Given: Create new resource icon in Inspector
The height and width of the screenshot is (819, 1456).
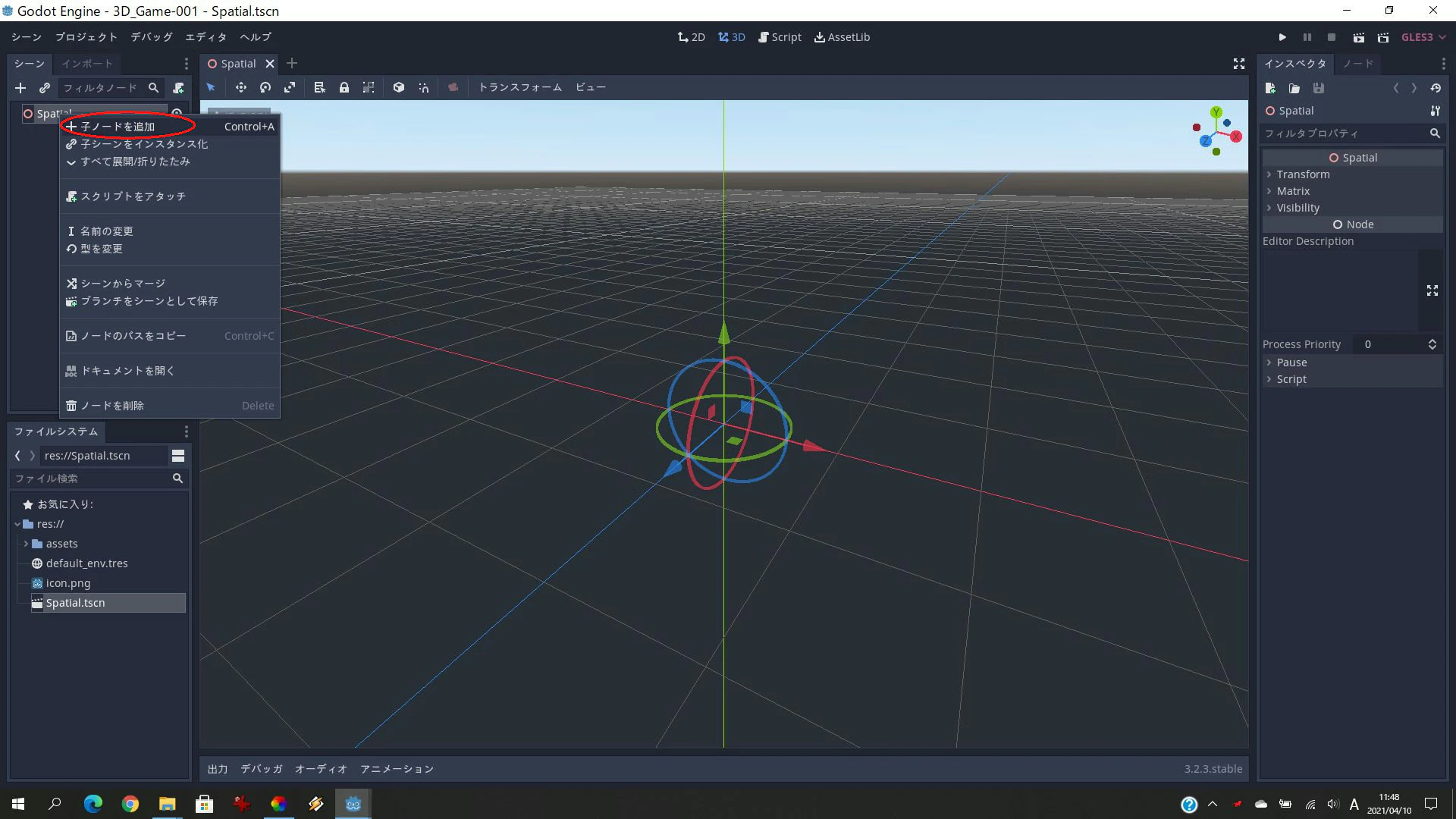Looking at the screenshot, I should pos(1270,88).
